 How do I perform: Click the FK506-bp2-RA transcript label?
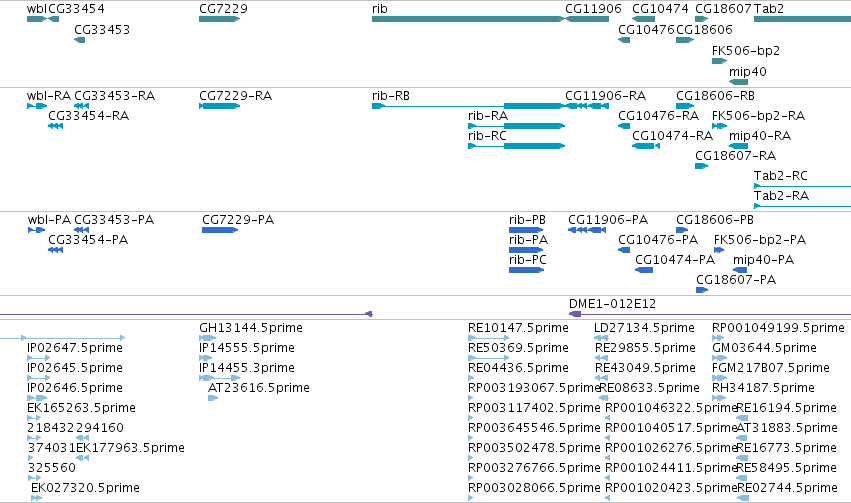tap(758, 116)
